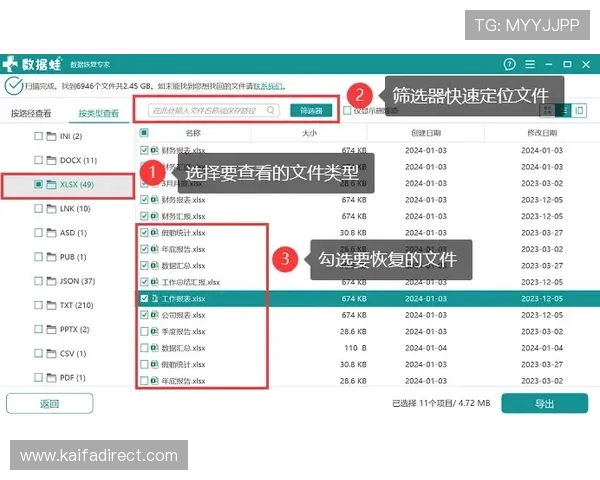Viewport: 600px width, 480px height.
Task: Uncheck the 假勤统计.xlsx checkbox in red box
Action: pyautogui.click(x=145, y=231)
